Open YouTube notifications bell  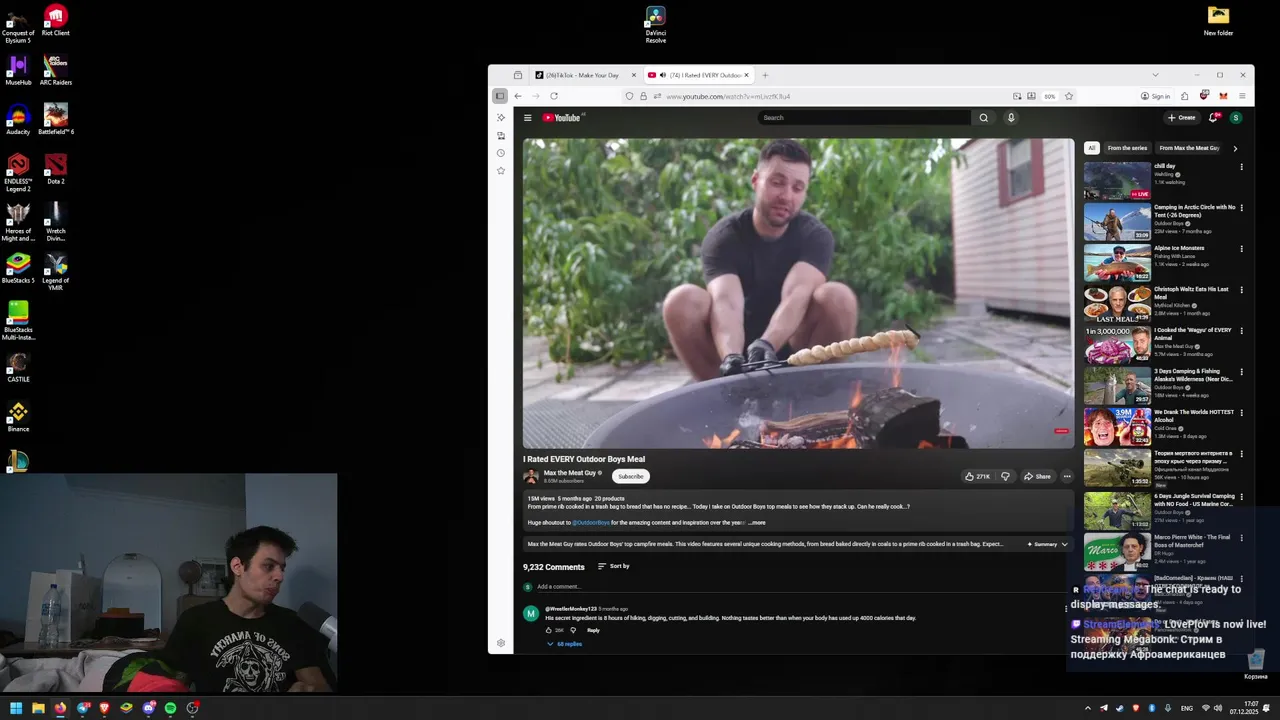point(1214,118)
